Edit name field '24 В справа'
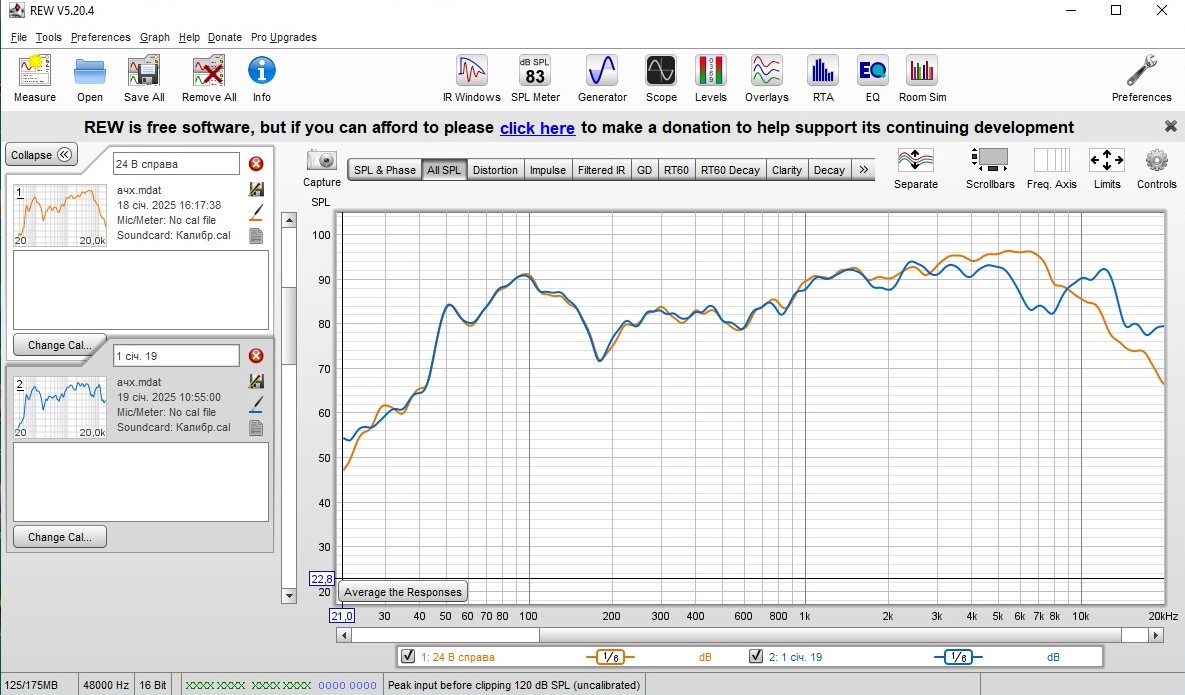Viewport: 1185px width, 695px height. [176, 164]
